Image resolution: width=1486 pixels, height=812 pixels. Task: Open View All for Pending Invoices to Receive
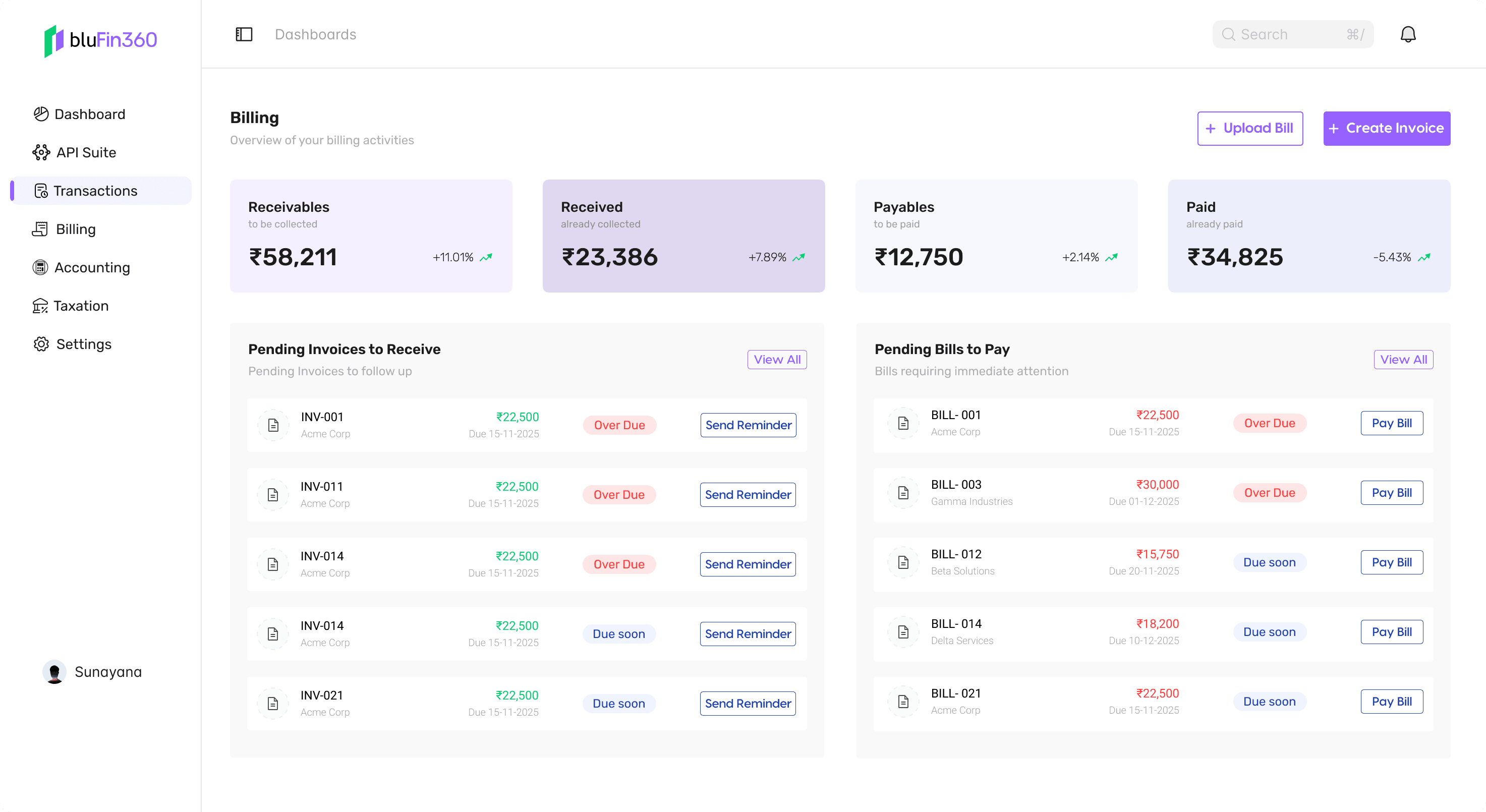(777, 359)
